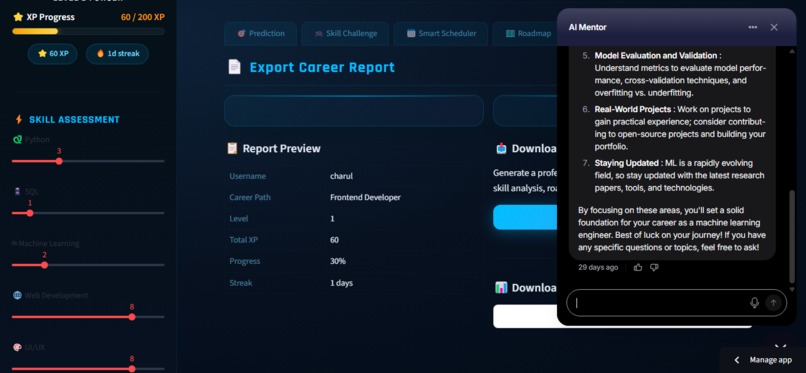Click the Python skill slider handle
This screenshot has height=373, width=806.
(59, 161)
